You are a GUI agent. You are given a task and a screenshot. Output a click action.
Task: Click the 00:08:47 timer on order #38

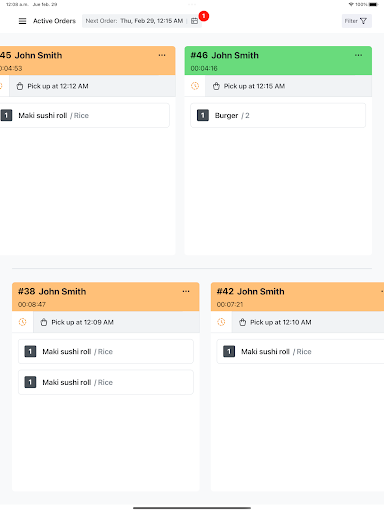32,304
